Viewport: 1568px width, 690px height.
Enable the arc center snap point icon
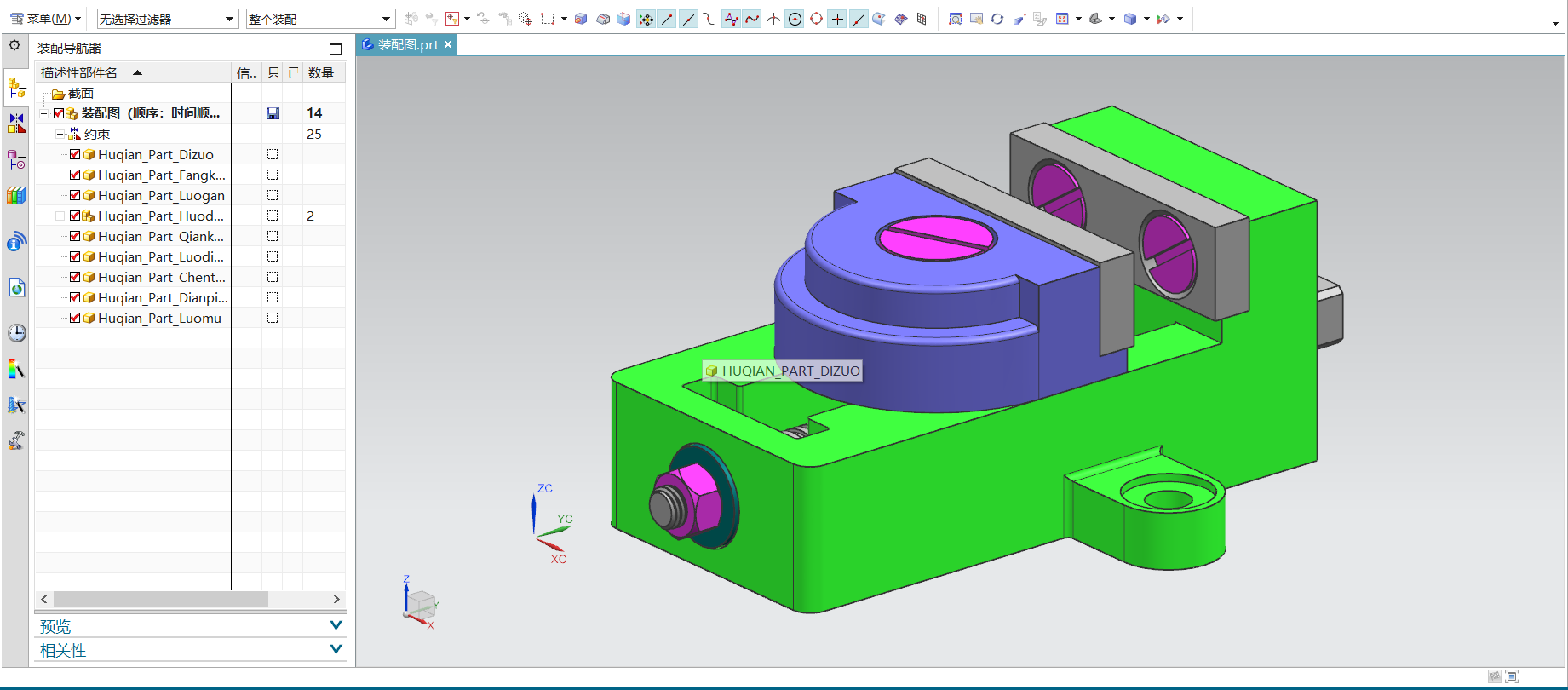(795, 19)
